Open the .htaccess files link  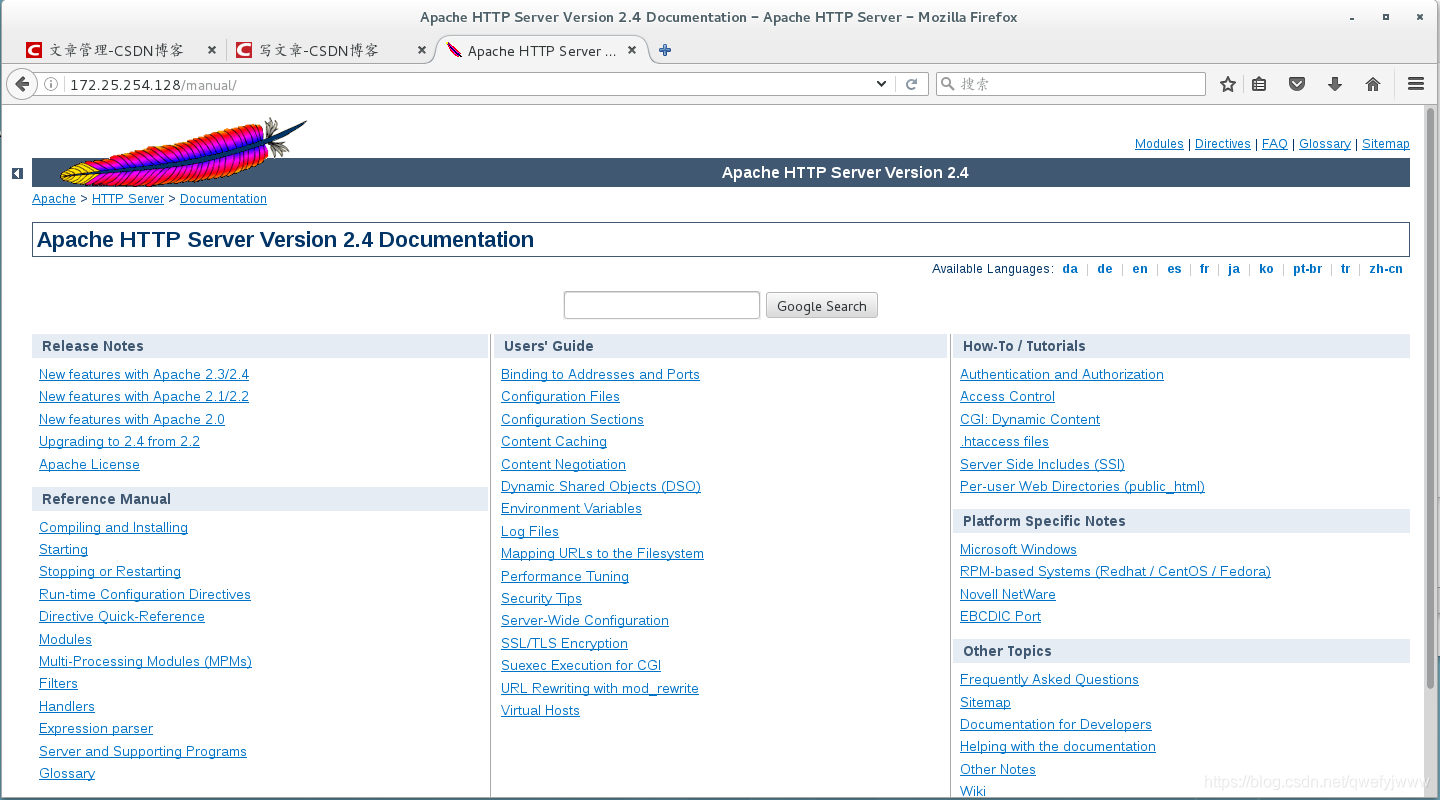point(1004,441)
